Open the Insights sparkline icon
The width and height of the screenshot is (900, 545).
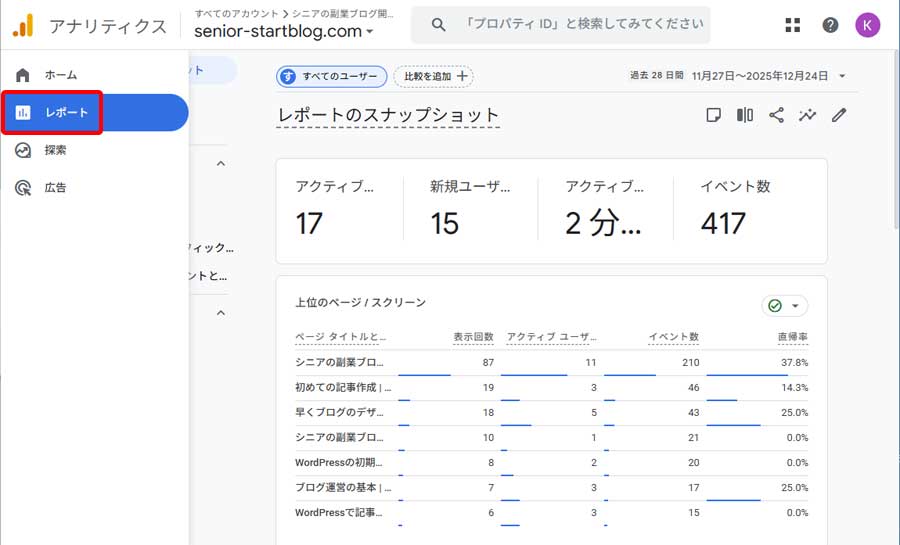(x=808, y=115)
